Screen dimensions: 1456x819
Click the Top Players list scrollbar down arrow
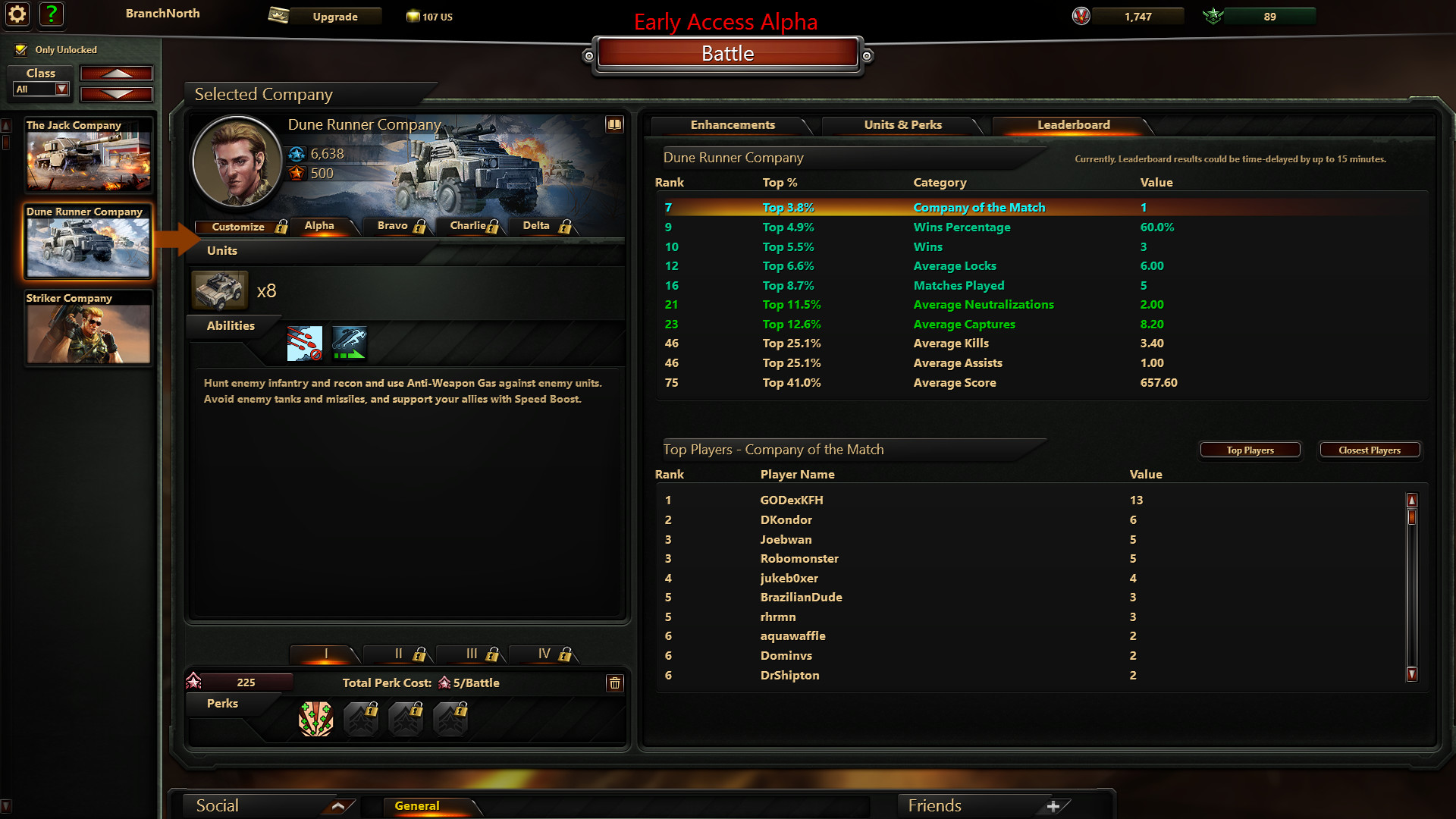point(1412,674)
